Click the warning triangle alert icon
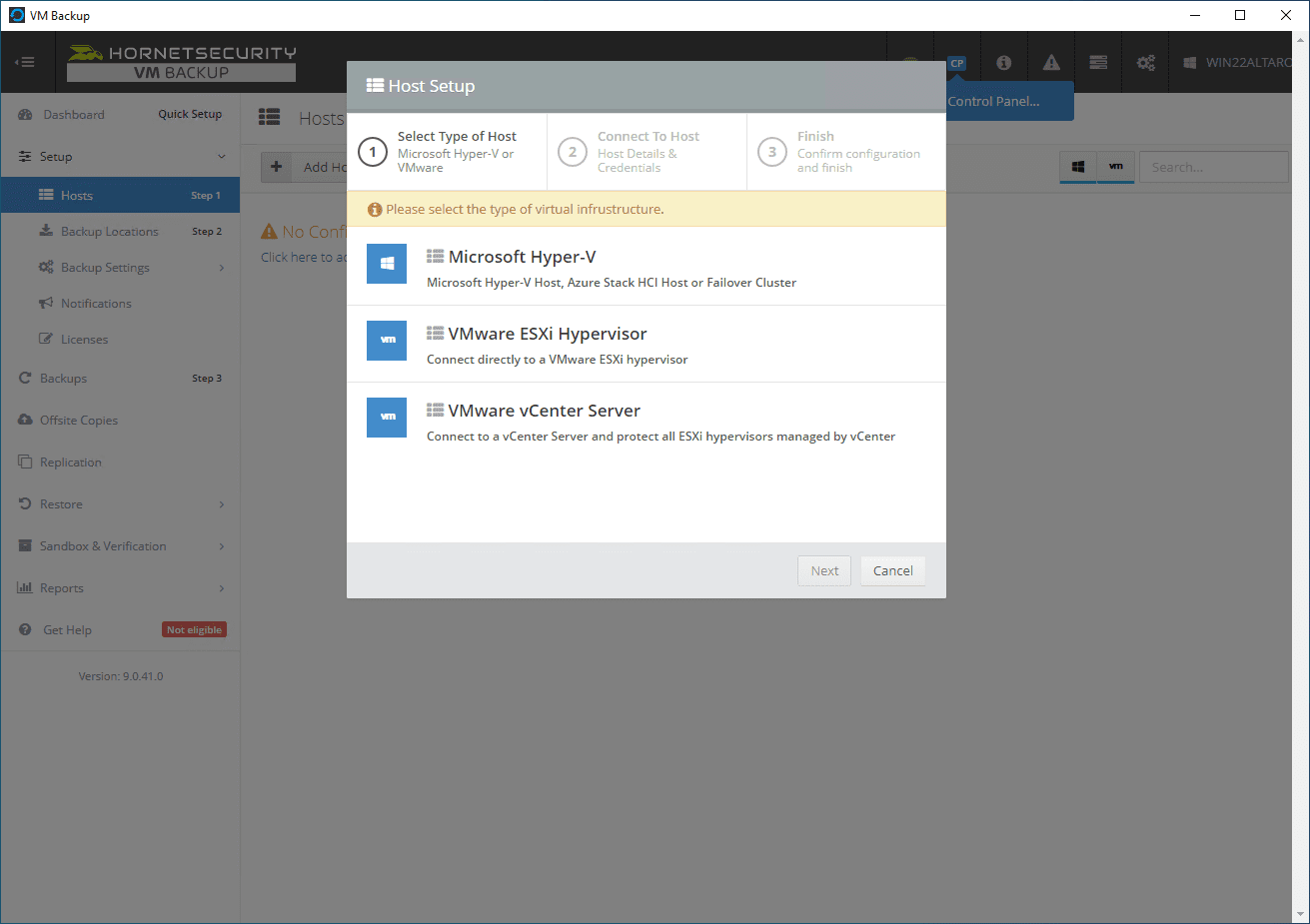 [1051, 63]
